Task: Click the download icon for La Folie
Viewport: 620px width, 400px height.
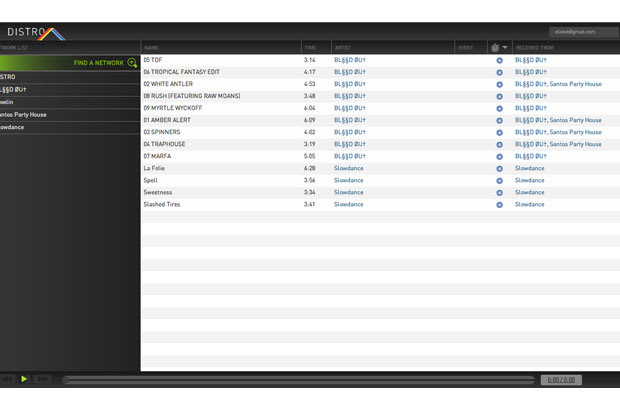Action: pyautogui.click(x=499, y=169)
